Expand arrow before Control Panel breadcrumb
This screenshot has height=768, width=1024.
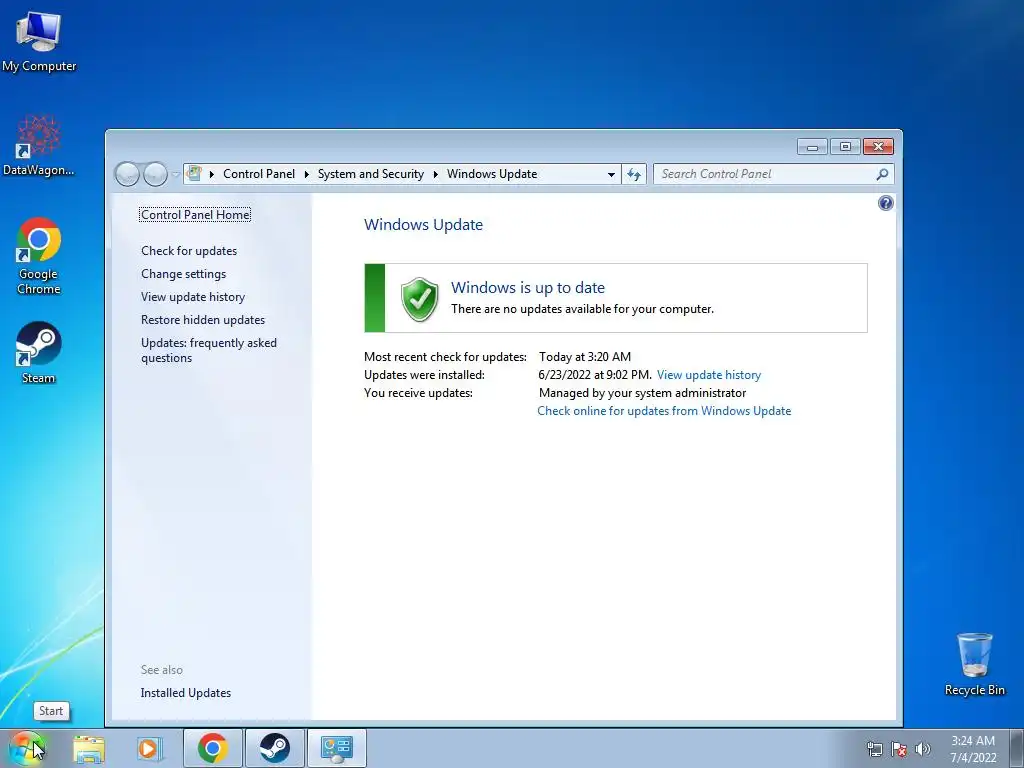pos(212,174)
